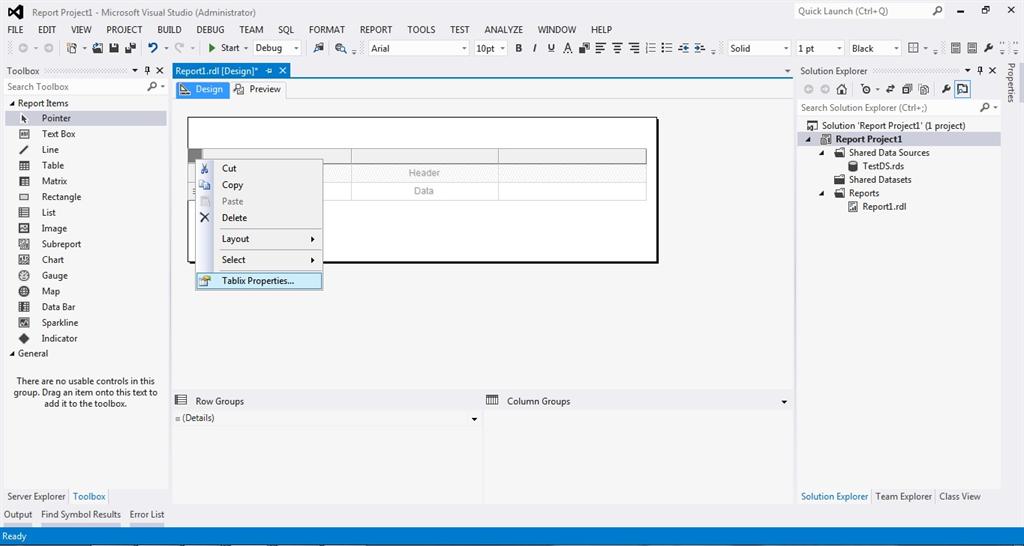Open the (Details) row group dropdown arrow
Screen dimensions: 1024x546
click(475, 419)
